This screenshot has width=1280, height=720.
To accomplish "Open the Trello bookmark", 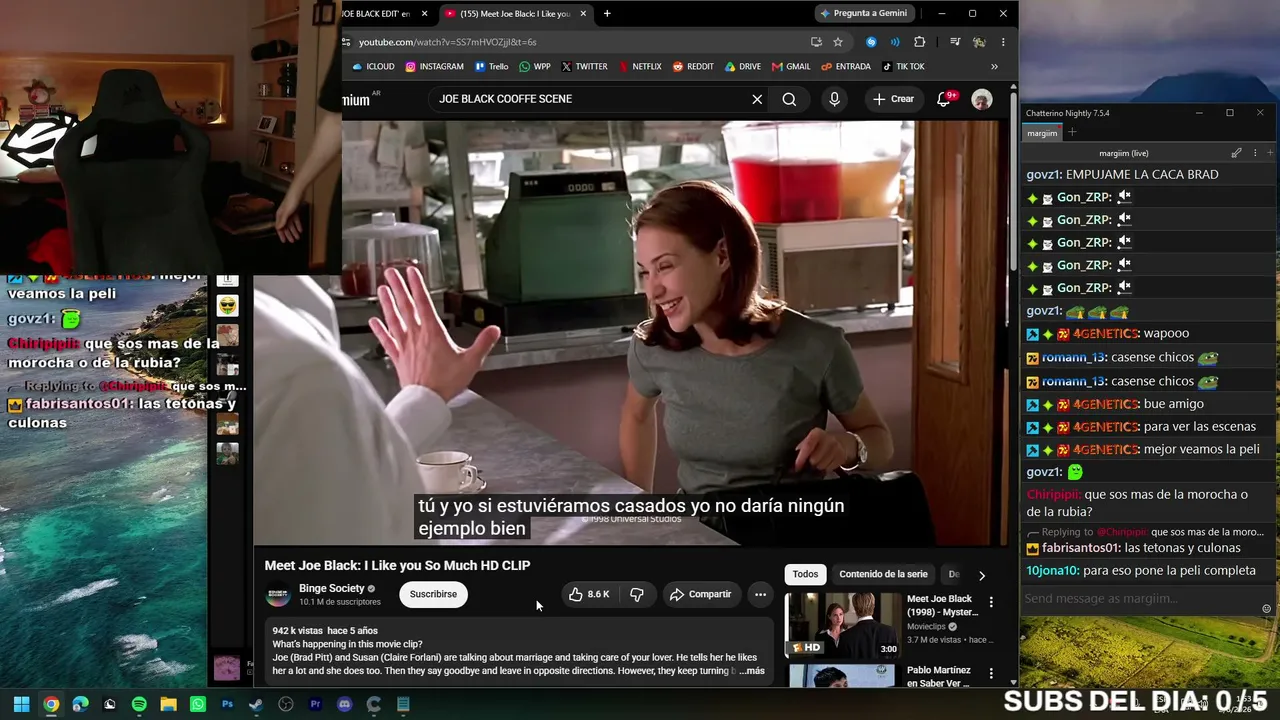I will [x=492, y=67].
